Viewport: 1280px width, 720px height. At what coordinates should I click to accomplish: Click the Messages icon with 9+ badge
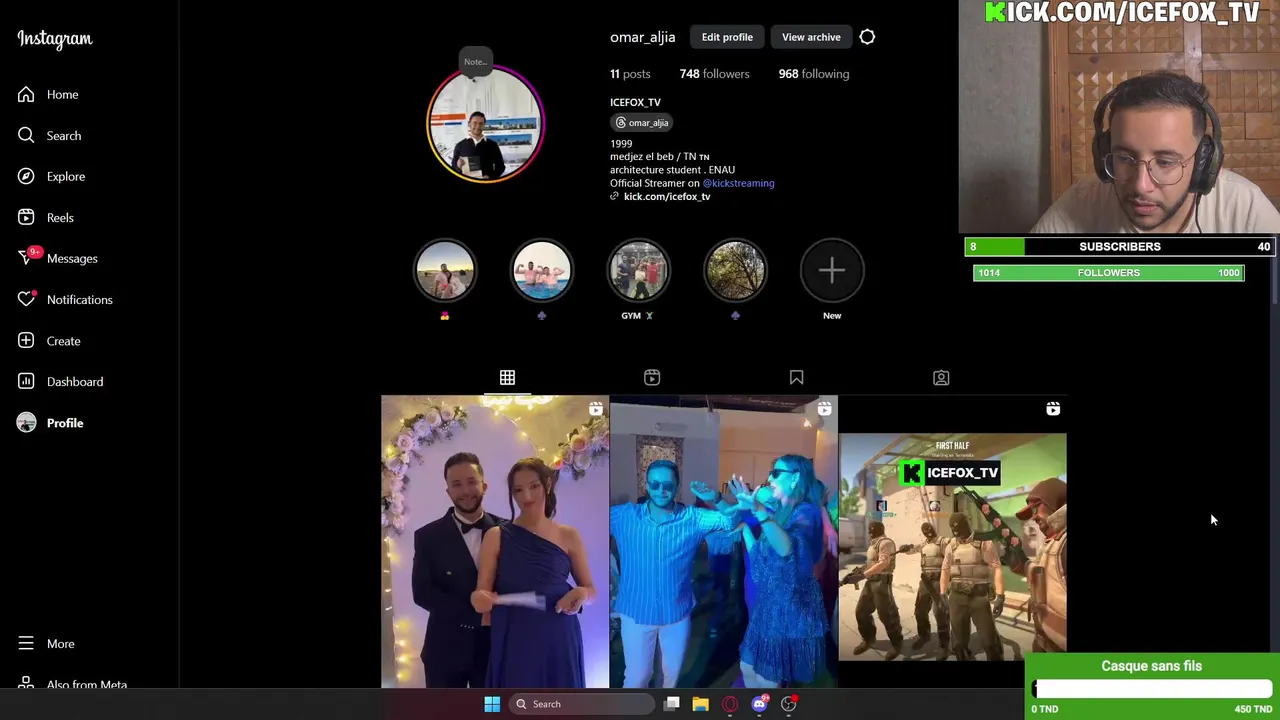28,257
